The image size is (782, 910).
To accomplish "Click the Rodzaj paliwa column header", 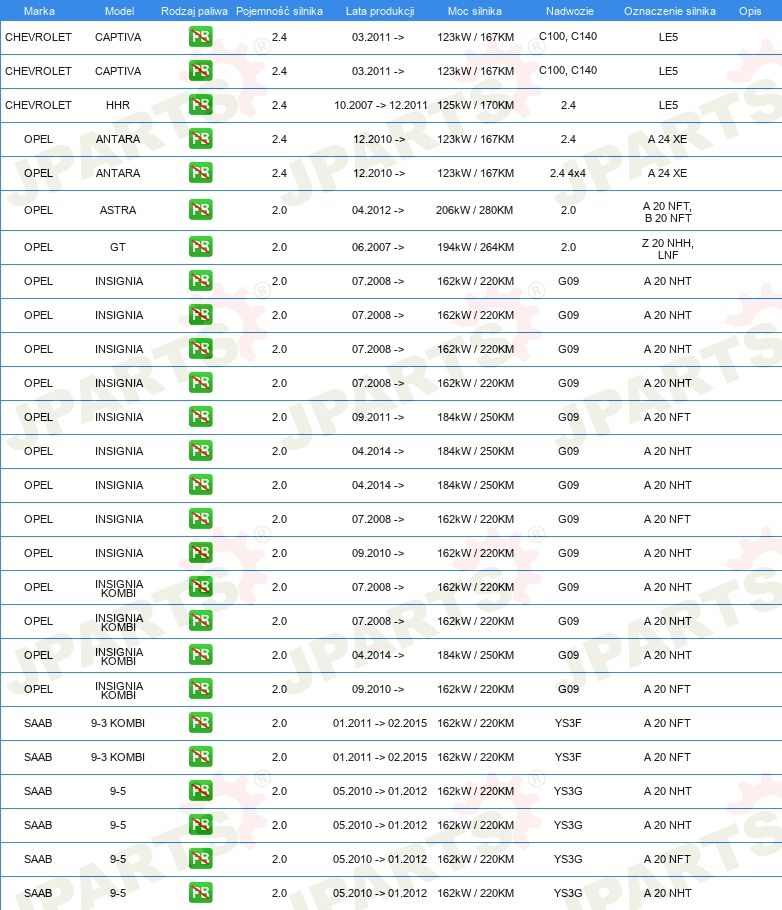I will (194, 11).
